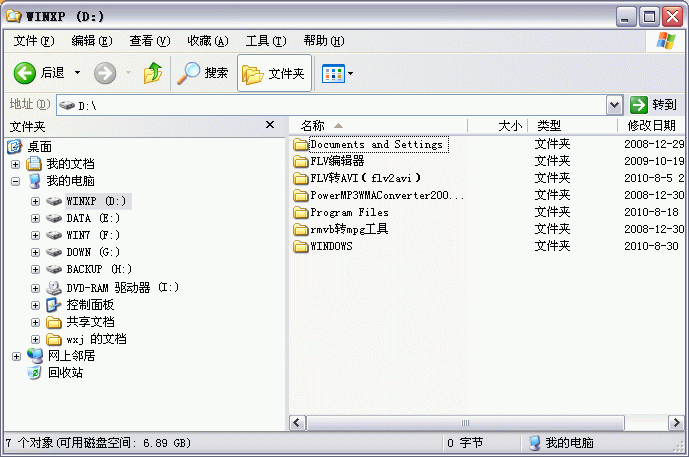The width and height of the screenshot is (689, 457).
Task: Select the 回收站 recycle bin icon
Action: click(x=34, y=373)
